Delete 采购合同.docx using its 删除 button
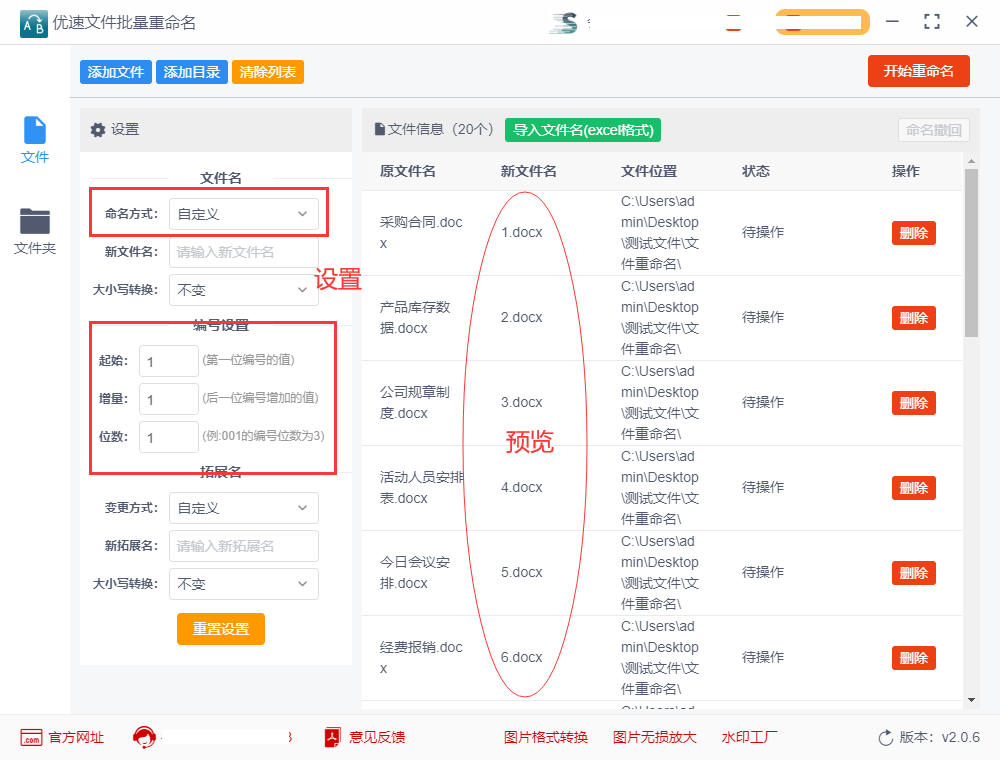 pyautogui.click(x=913, y=232)
